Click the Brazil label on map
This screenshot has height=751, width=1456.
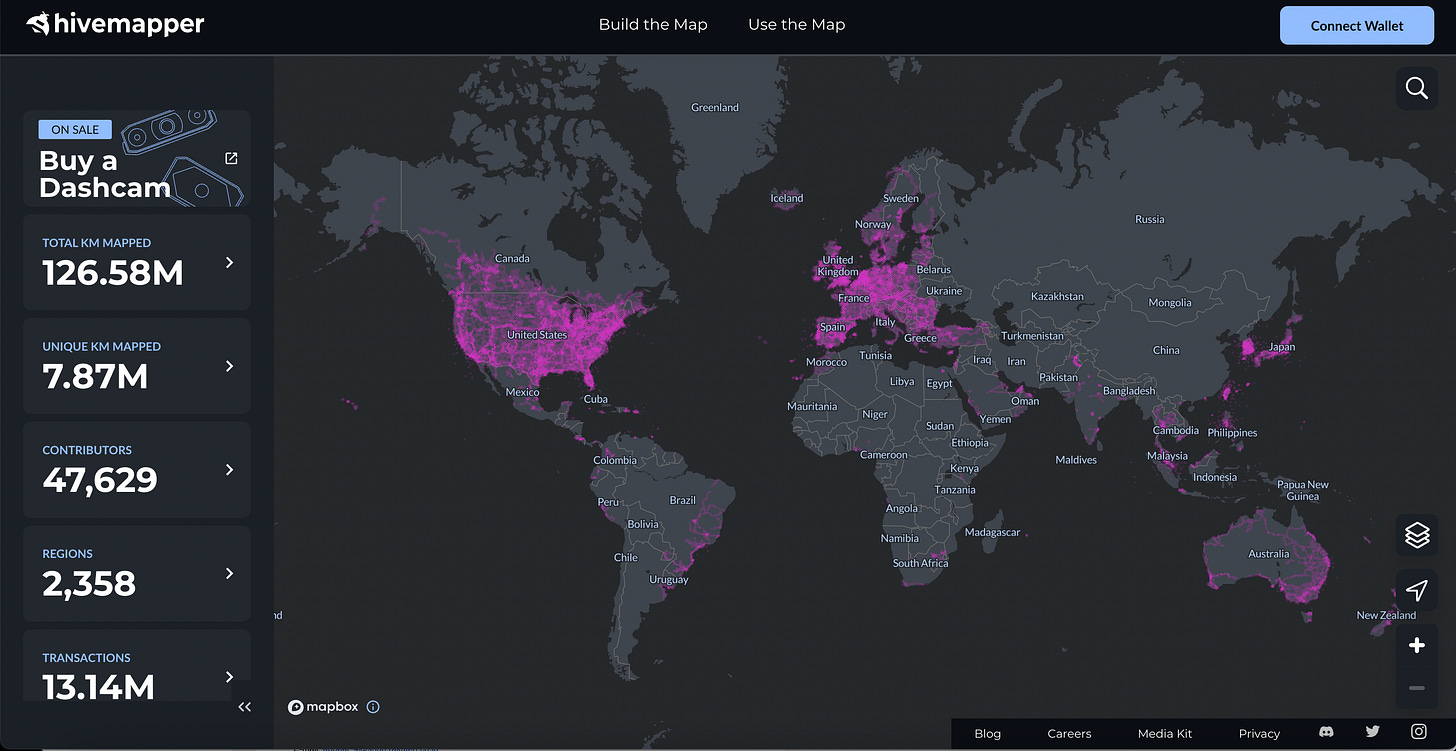683,500
